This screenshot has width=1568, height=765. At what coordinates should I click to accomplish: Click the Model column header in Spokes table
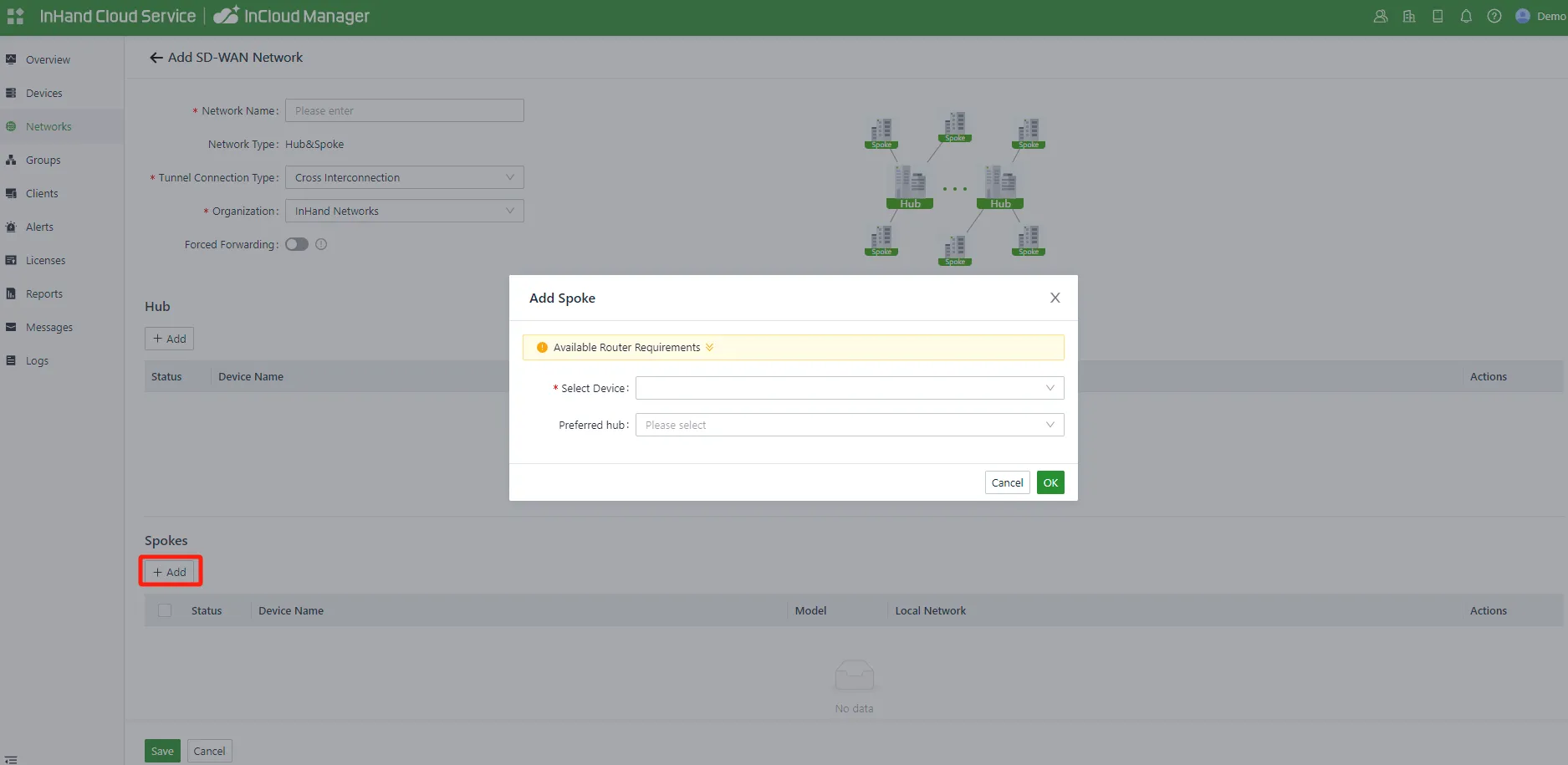[810, 610]
